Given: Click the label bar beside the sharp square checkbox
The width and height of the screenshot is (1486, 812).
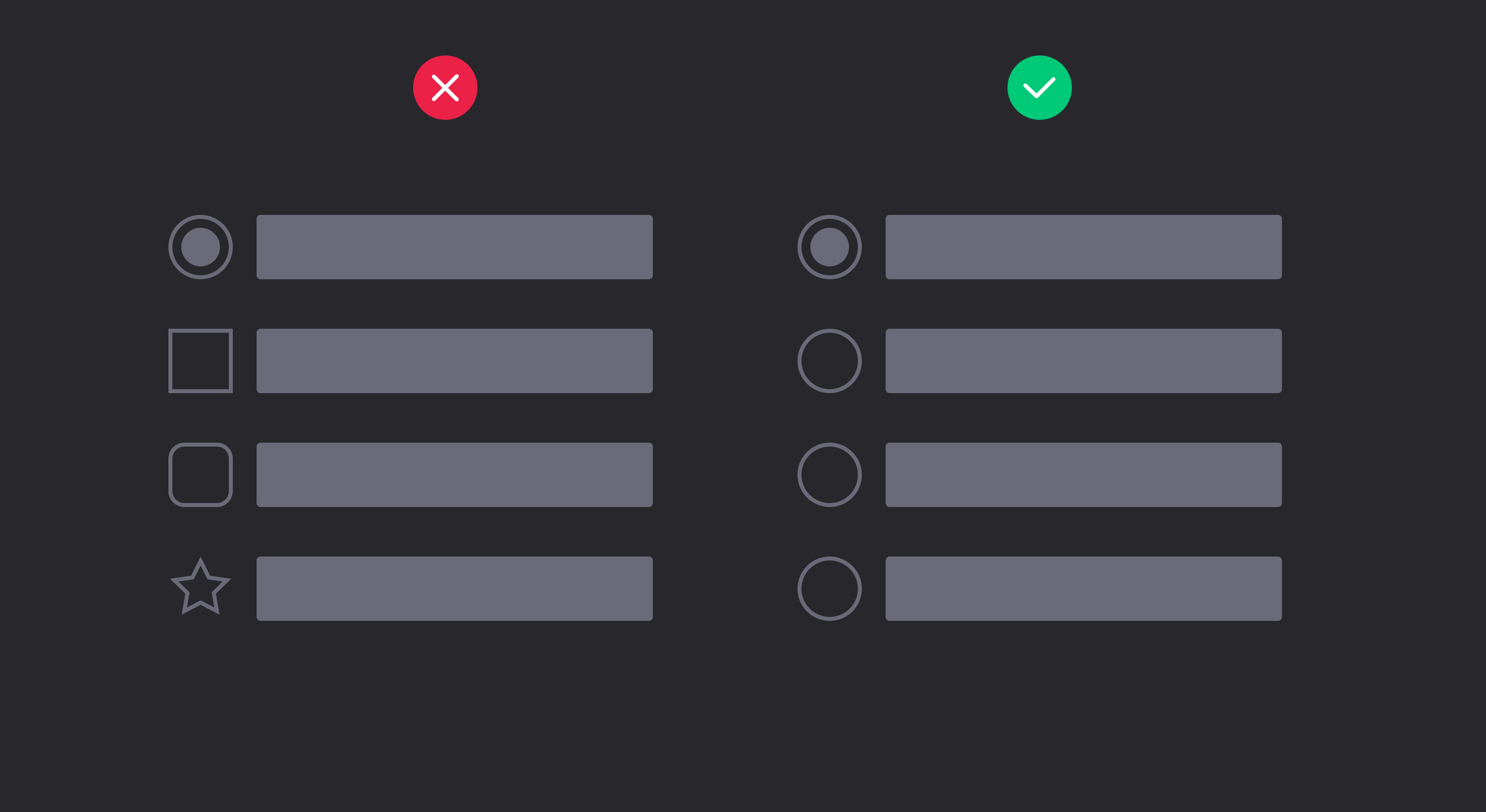Looking at the screenshot, I should click(x=454, y=360).
